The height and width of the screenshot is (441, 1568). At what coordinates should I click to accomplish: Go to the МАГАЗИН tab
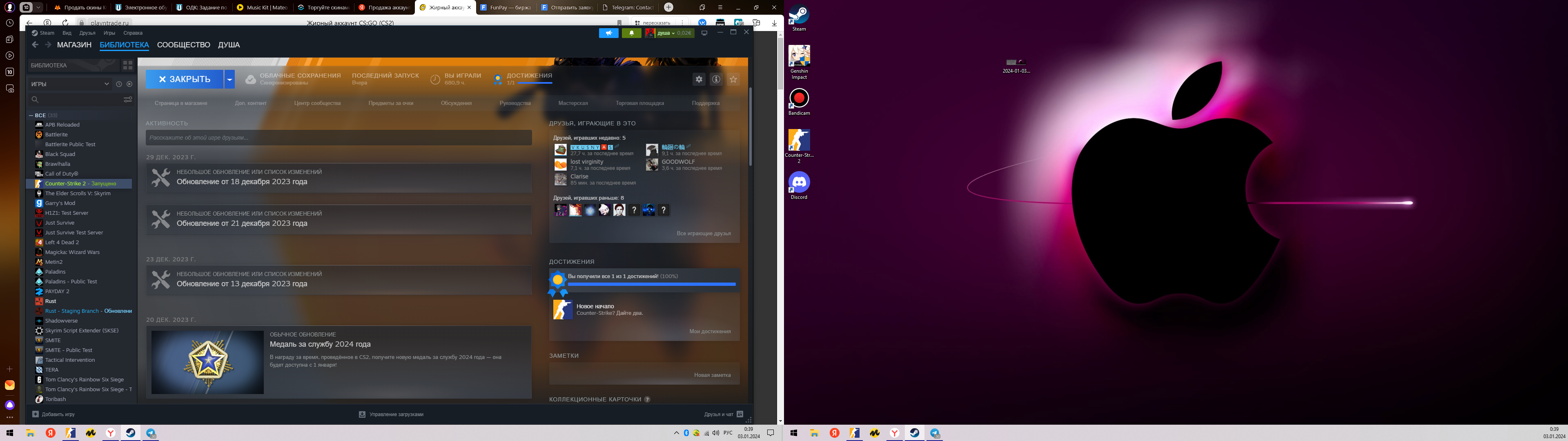(x=74, y=45)
